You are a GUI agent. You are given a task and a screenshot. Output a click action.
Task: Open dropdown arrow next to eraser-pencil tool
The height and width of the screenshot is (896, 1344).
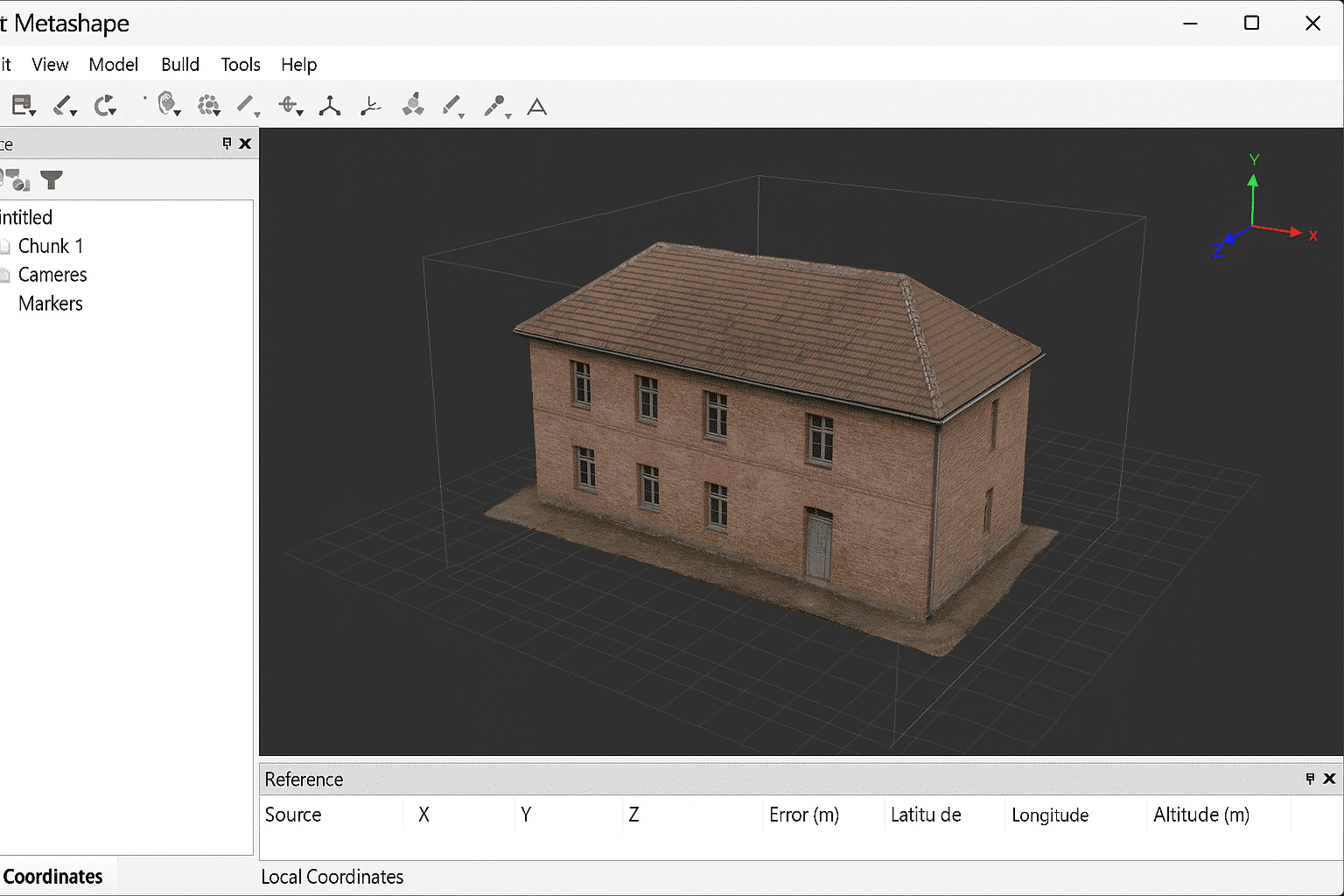73,112
